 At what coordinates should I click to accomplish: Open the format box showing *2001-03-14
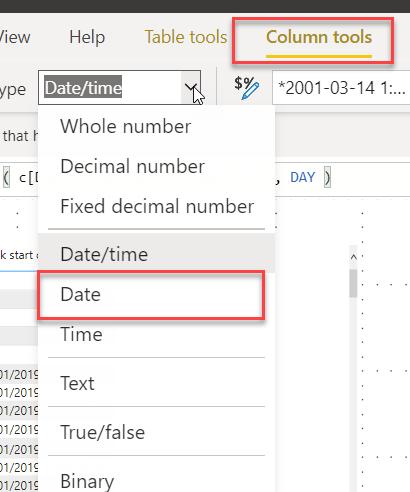(x=341, y=88)
